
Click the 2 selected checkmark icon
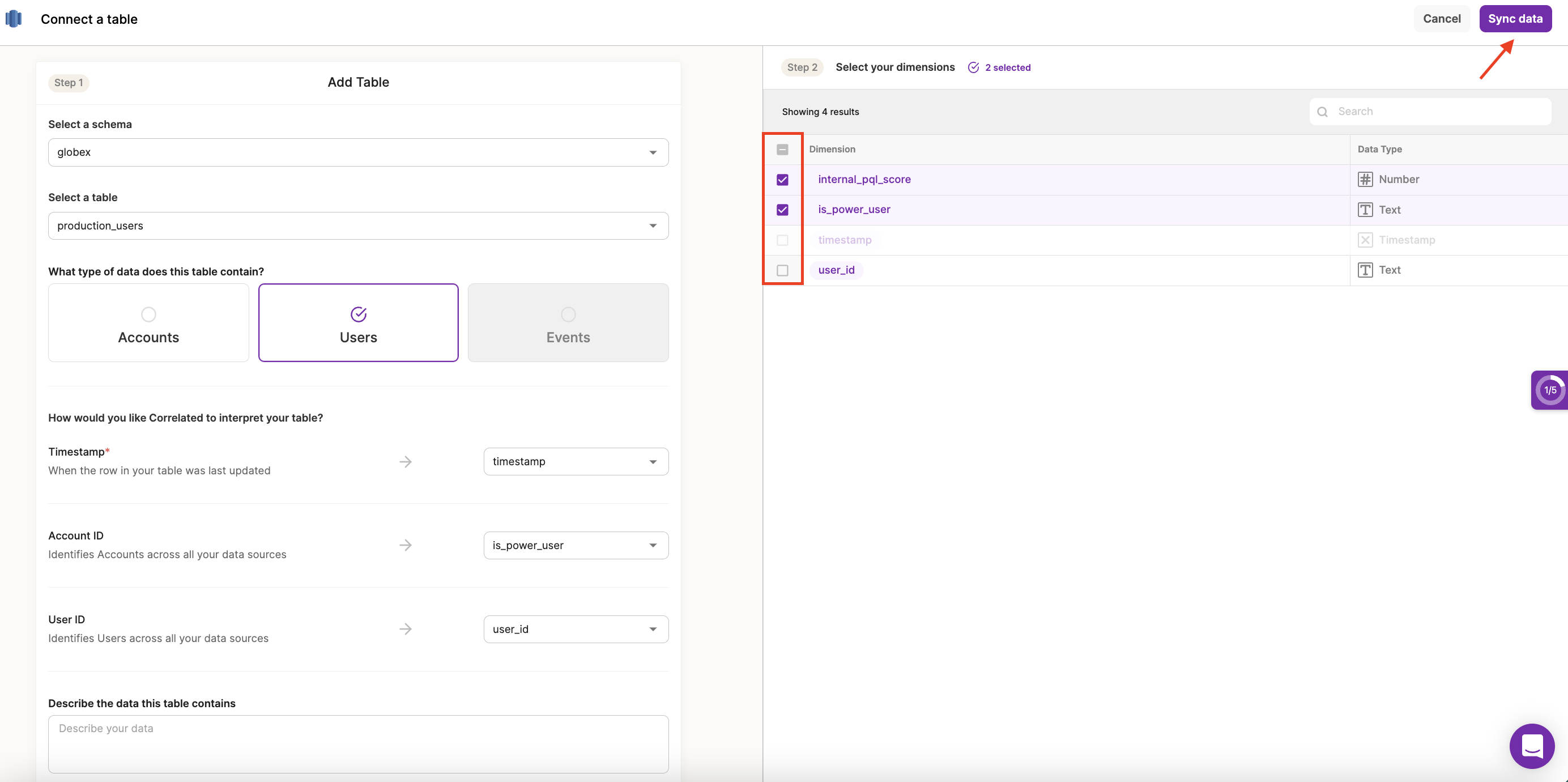point(973,67)
